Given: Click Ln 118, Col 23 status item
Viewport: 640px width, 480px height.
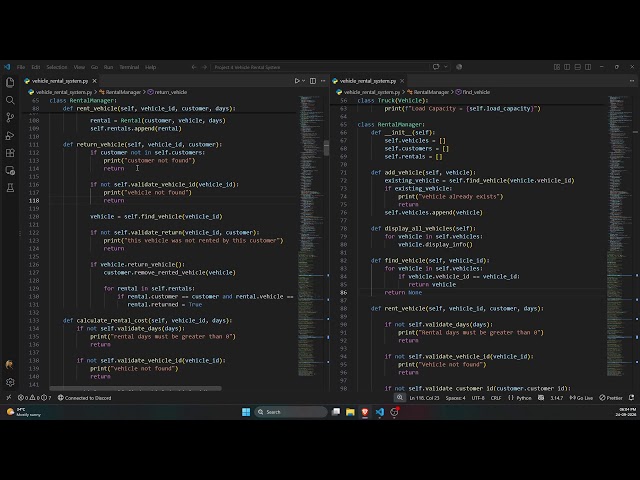Looking at the screenshot, I should tap(424, 398).
